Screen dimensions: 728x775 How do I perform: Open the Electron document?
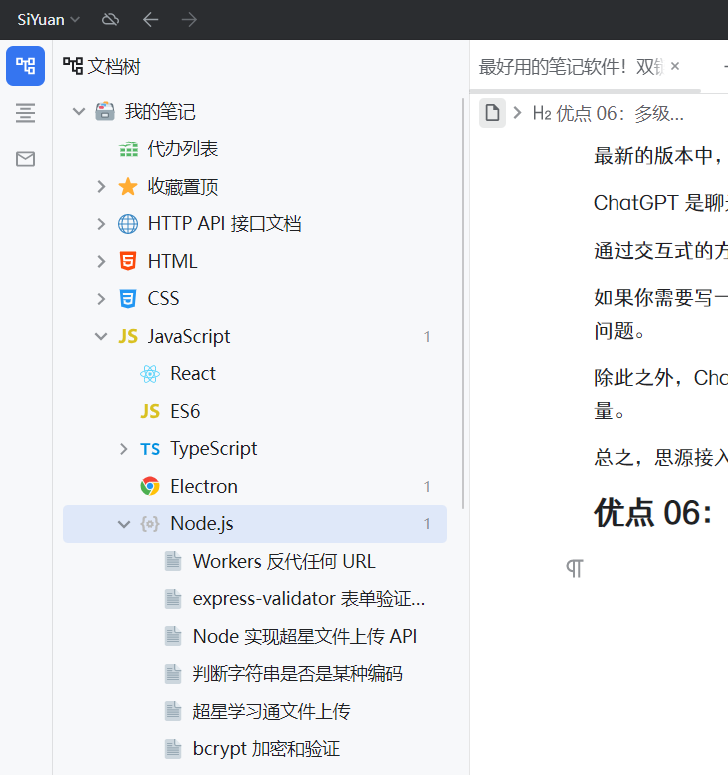coord(204,486)
